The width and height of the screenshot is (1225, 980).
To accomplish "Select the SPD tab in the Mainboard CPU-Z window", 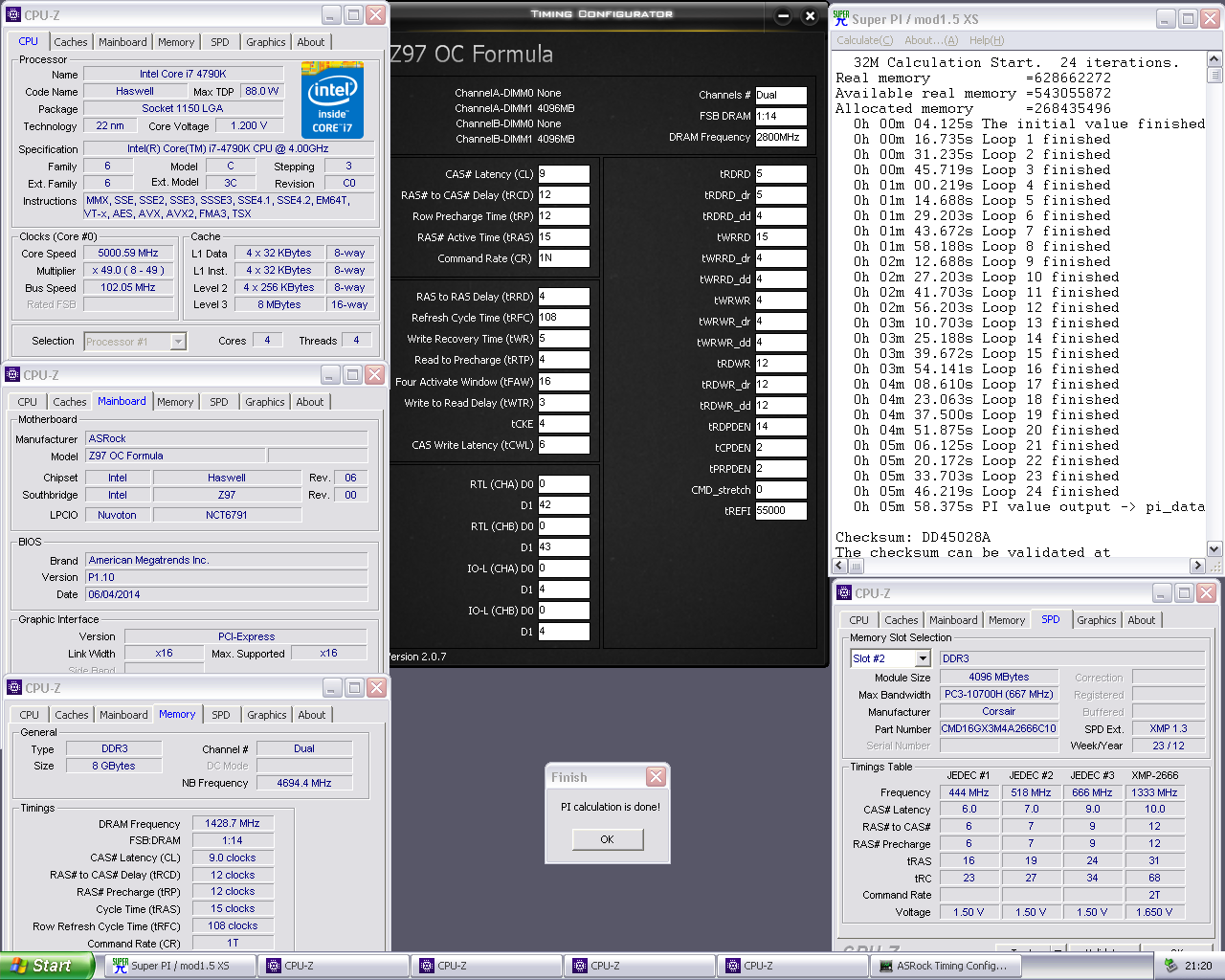I will (x=219, y=402).
